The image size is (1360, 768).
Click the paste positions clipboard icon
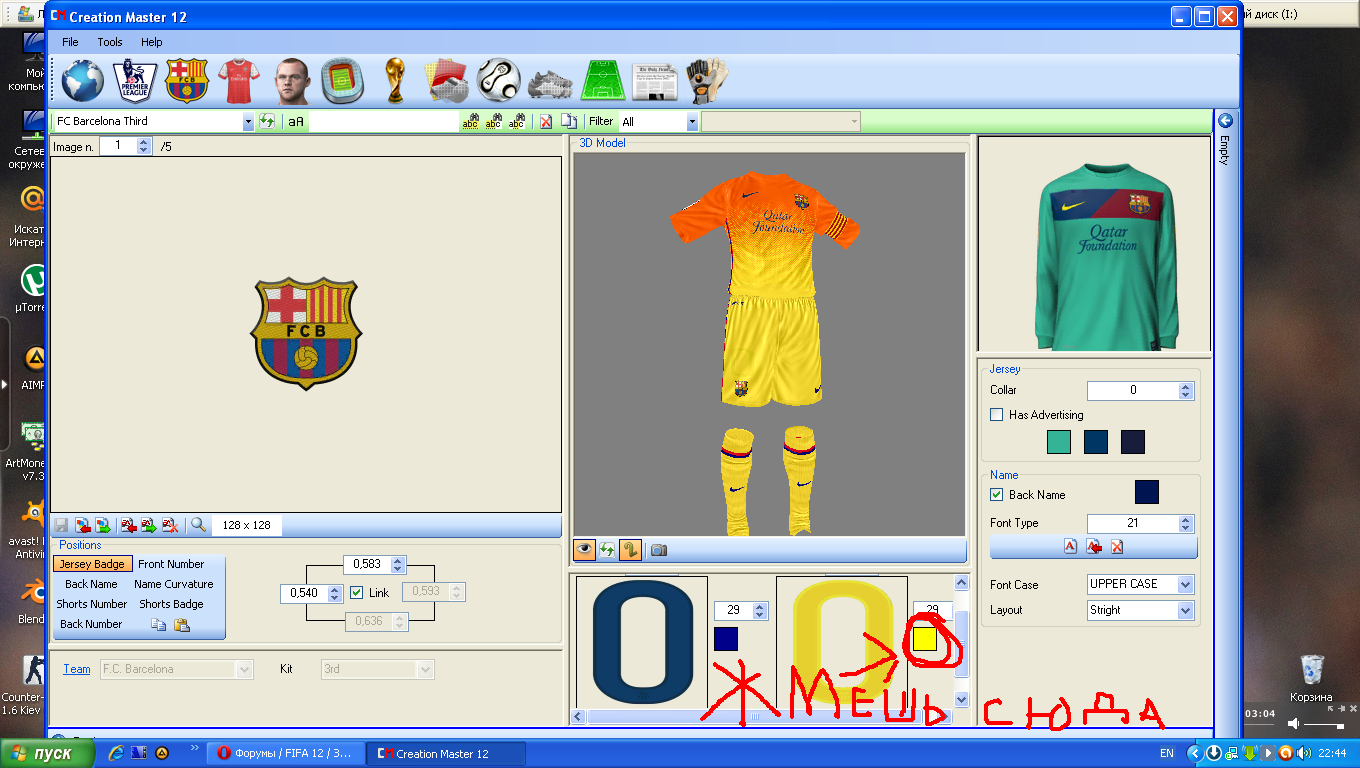pyautogui.click(x=182, y=625)
